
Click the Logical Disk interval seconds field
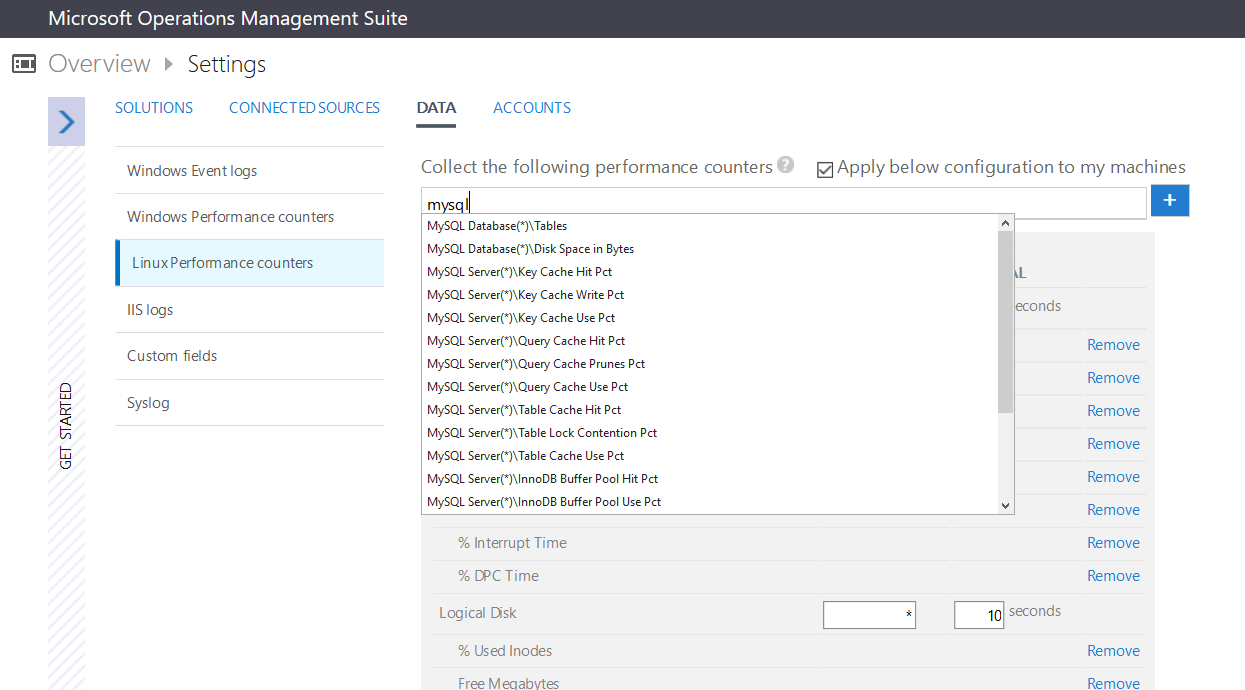979,615
